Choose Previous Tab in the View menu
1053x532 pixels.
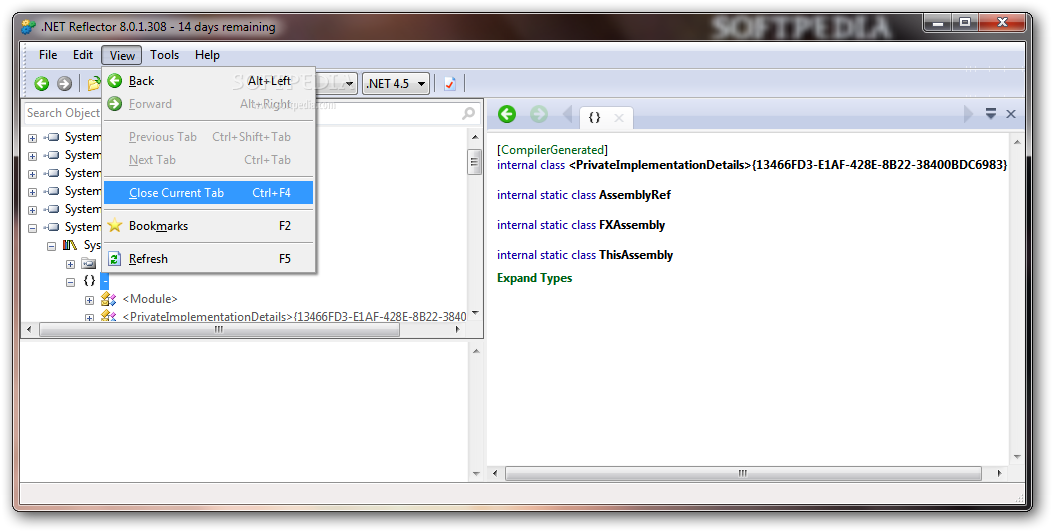pyautogui.click(x=209, y=137)
